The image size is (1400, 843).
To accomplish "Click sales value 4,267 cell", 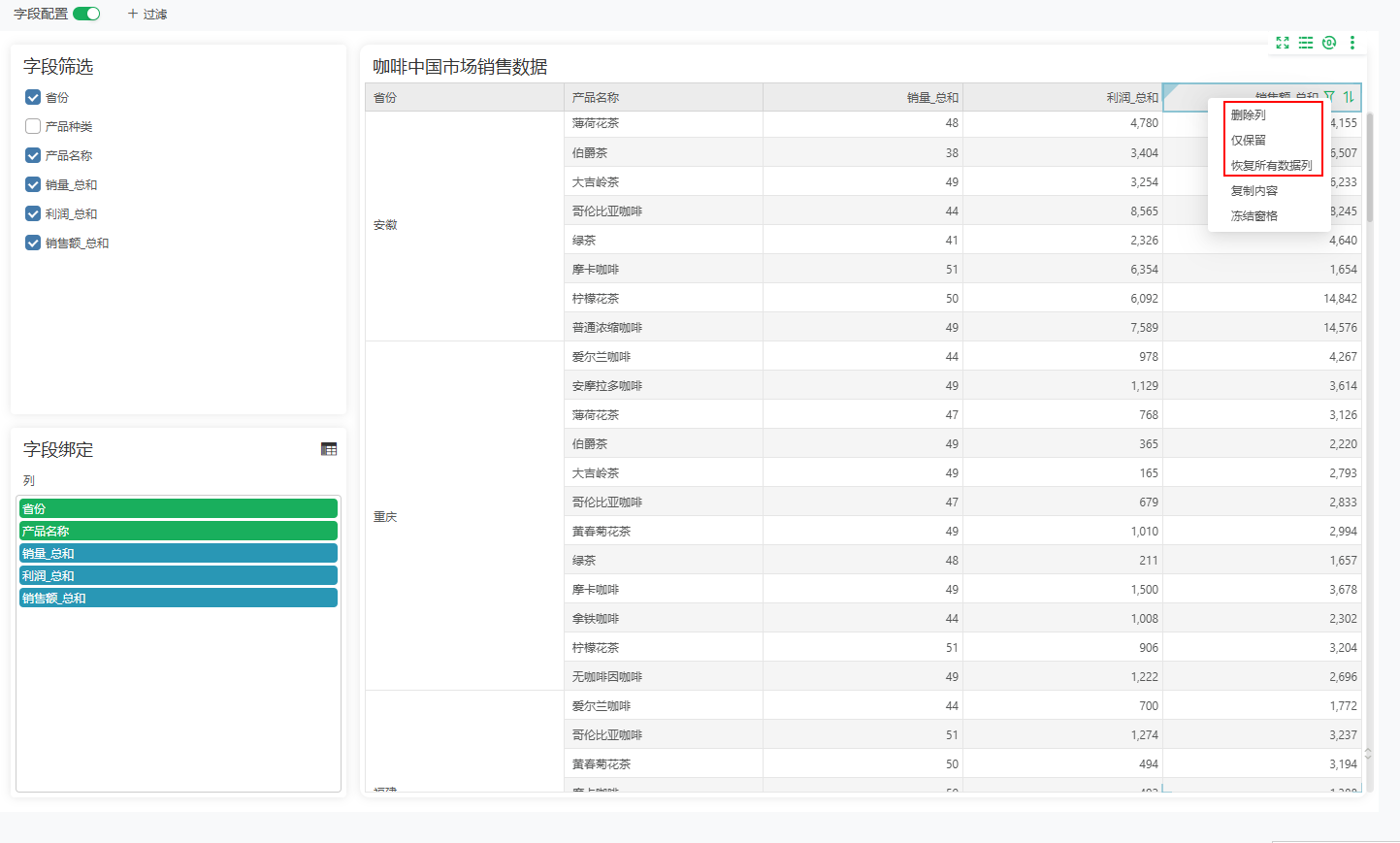I will (x=1262, y=356).
